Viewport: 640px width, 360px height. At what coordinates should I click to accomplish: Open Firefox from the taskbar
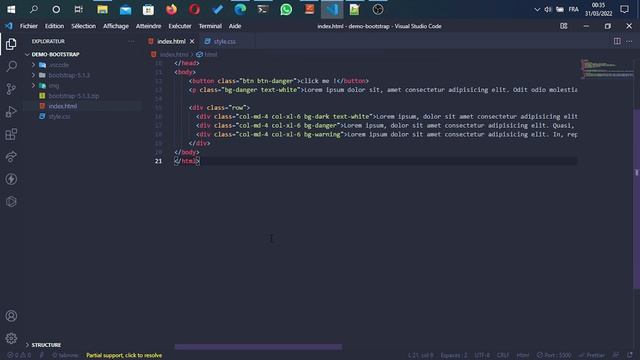(171, 9)
